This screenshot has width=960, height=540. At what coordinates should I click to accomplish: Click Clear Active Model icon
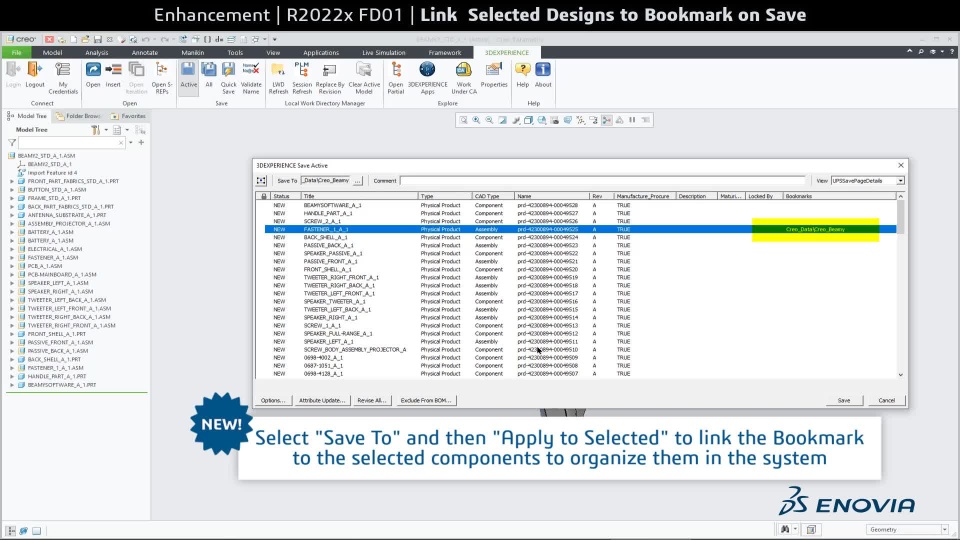pos(364,70)
